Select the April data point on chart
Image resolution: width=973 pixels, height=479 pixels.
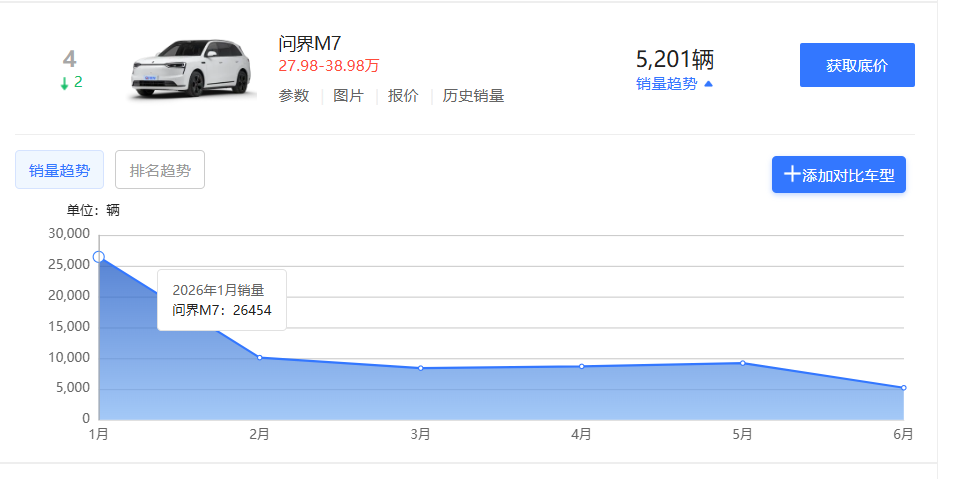(x=581, y=366)
